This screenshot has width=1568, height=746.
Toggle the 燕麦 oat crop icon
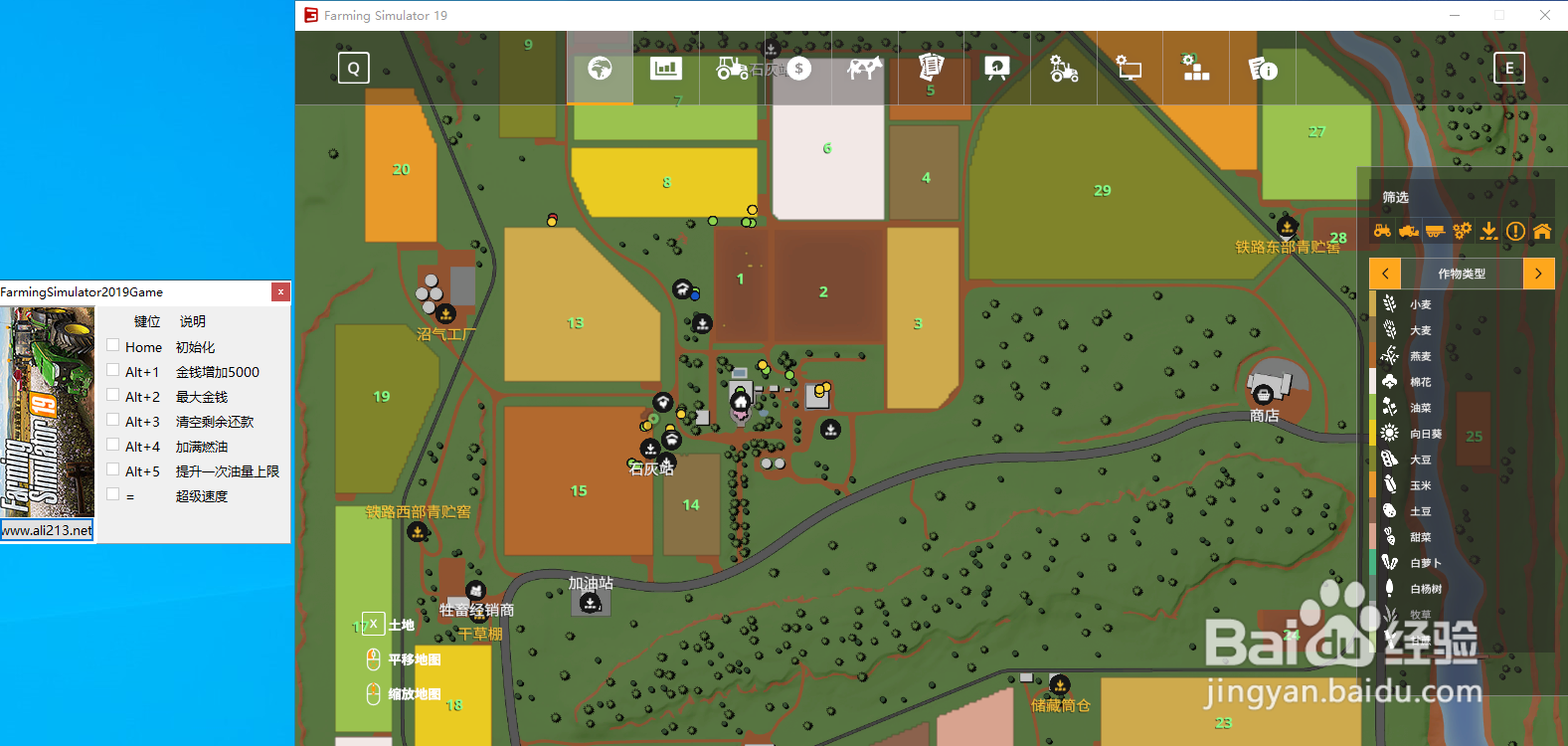click(x=1390, y=355)
